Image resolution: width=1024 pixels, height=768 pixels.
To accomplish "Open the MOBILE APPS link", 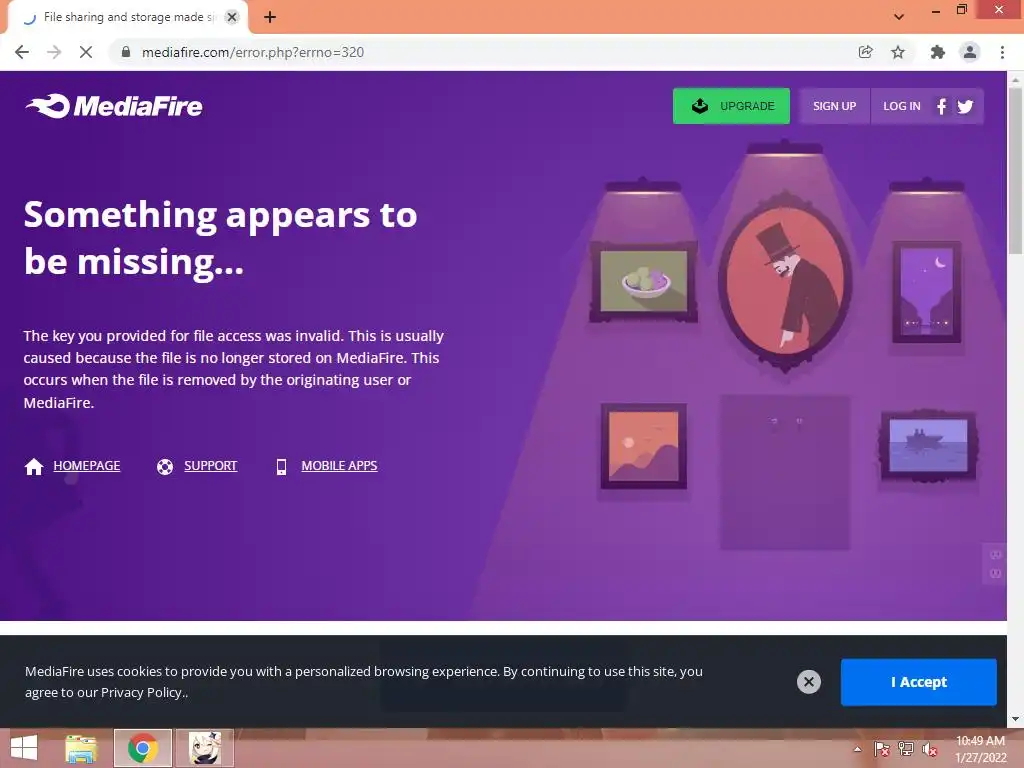I will [x=339, y=466].
